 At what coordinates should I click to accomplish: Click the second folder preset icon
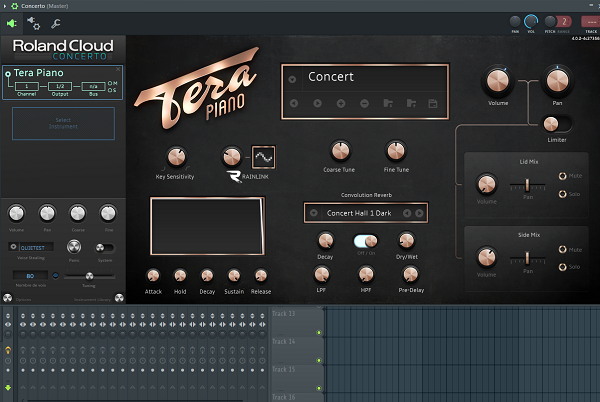click(411, 103)
